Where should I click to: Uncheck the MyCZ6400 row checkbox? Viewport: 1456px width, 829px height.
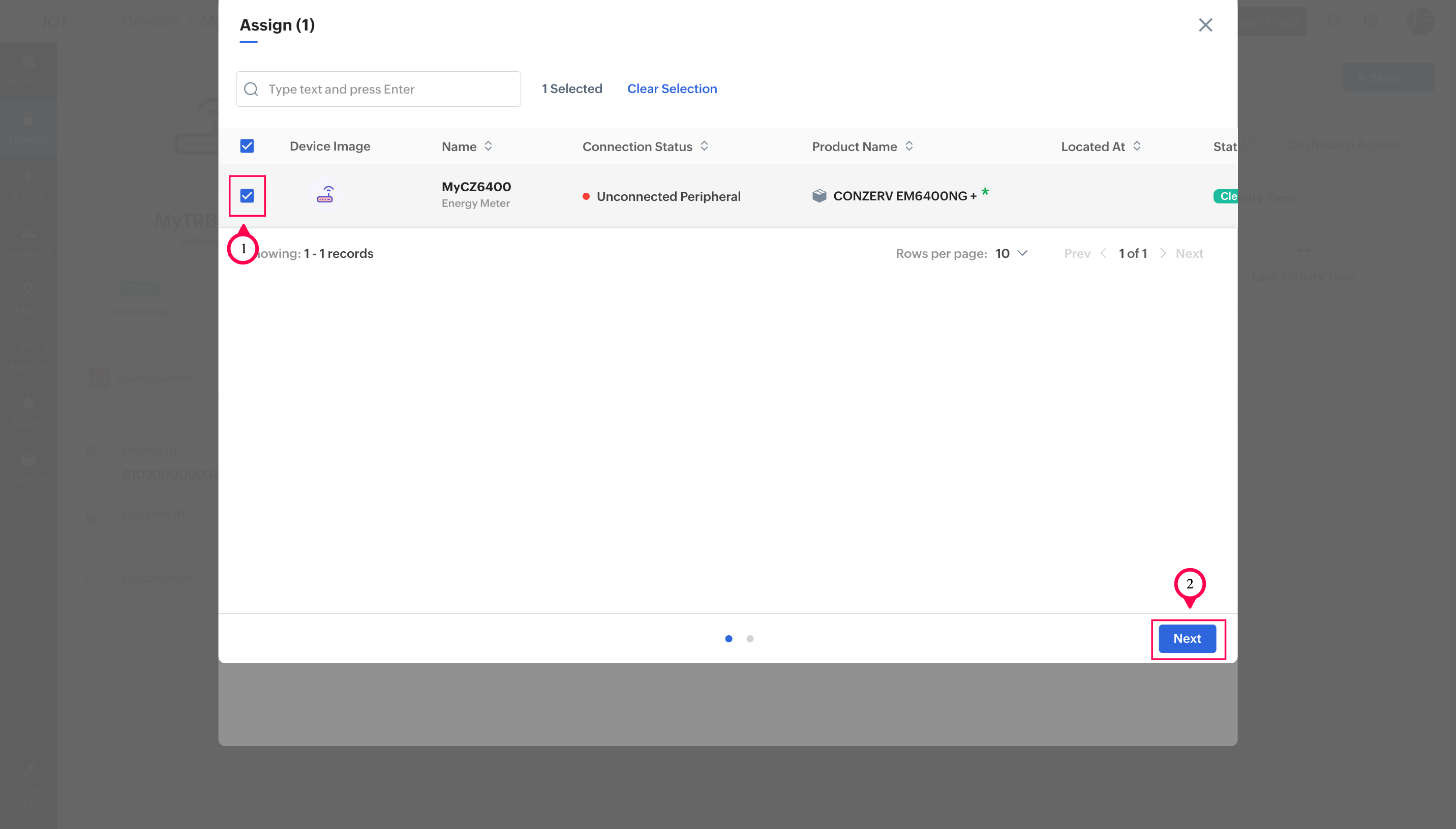coord(247,196)
